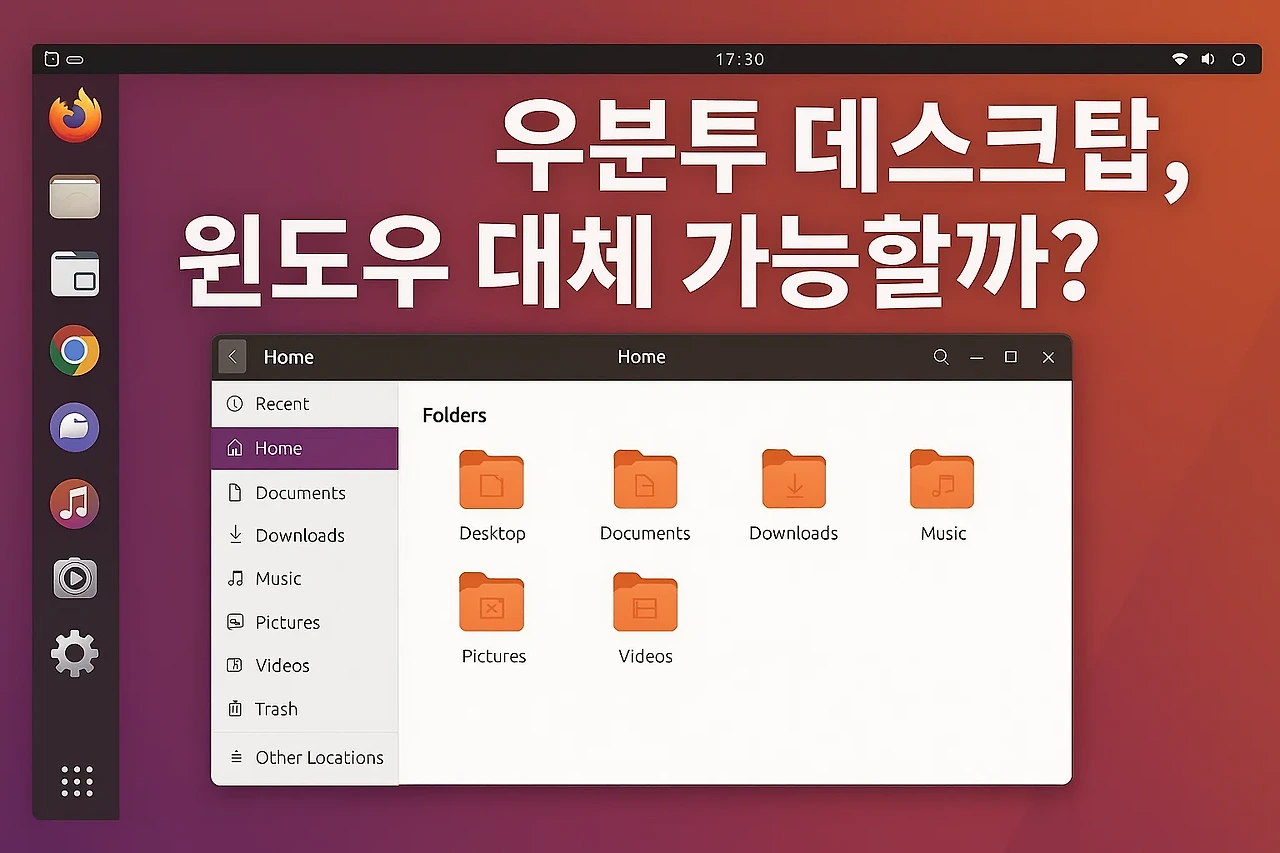Open the beige Files folder in dock
The width and height of the screenshot is (1280, 853).
(x=75, y=196)
